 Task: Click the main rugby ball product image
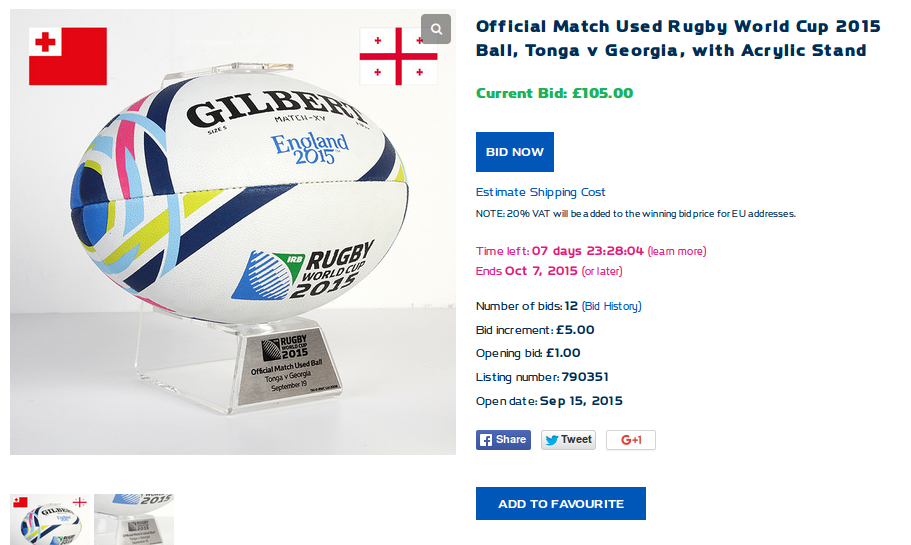[x=233, y=232]
